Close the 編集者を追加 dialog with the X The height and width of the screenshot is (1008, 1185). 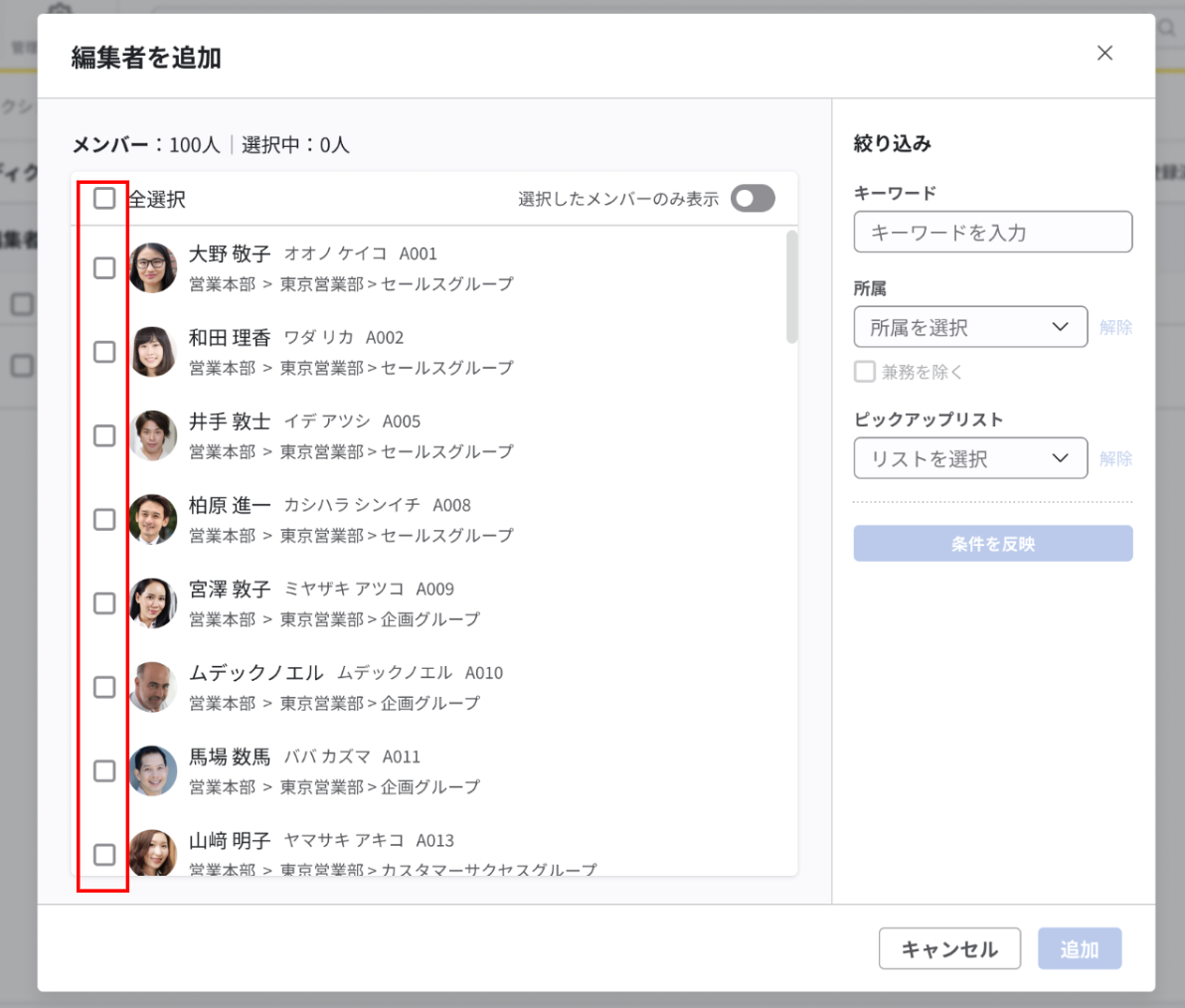pos(1104,53)
